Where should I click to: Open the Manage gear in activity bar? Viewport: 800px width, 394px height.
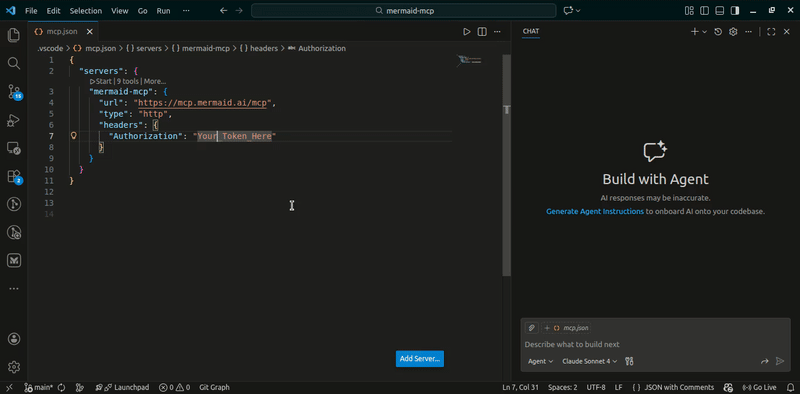pos(14,366)
